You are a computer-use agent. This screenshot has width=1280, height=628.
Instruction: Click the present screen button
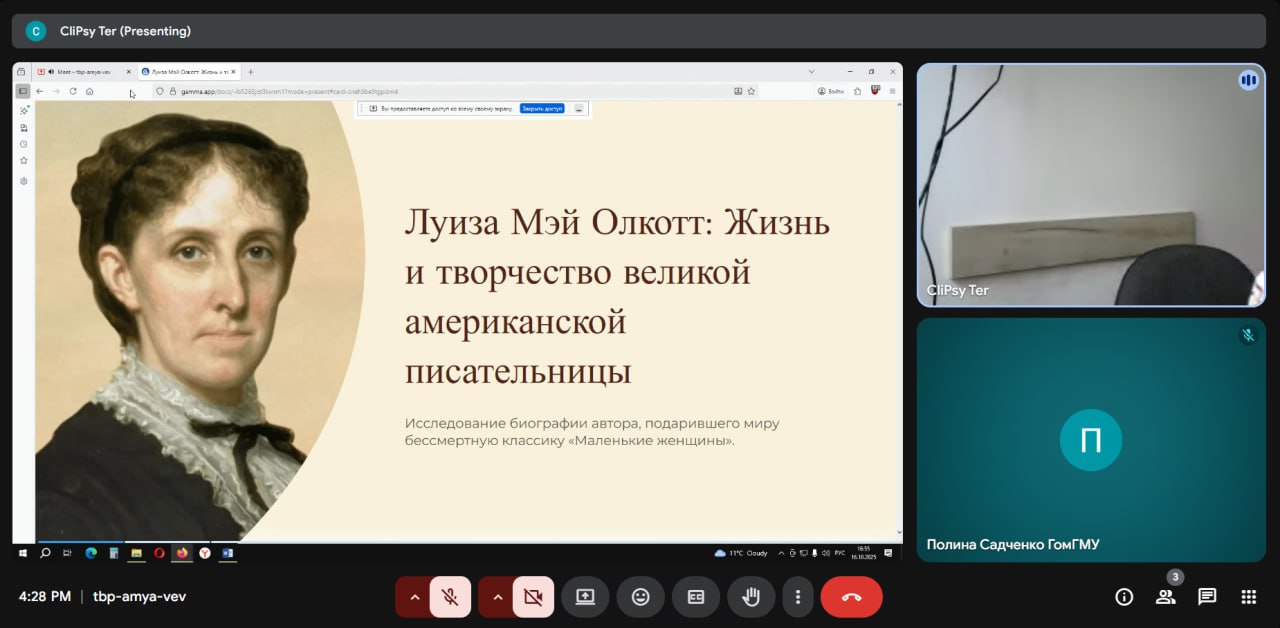pos(585,597)
